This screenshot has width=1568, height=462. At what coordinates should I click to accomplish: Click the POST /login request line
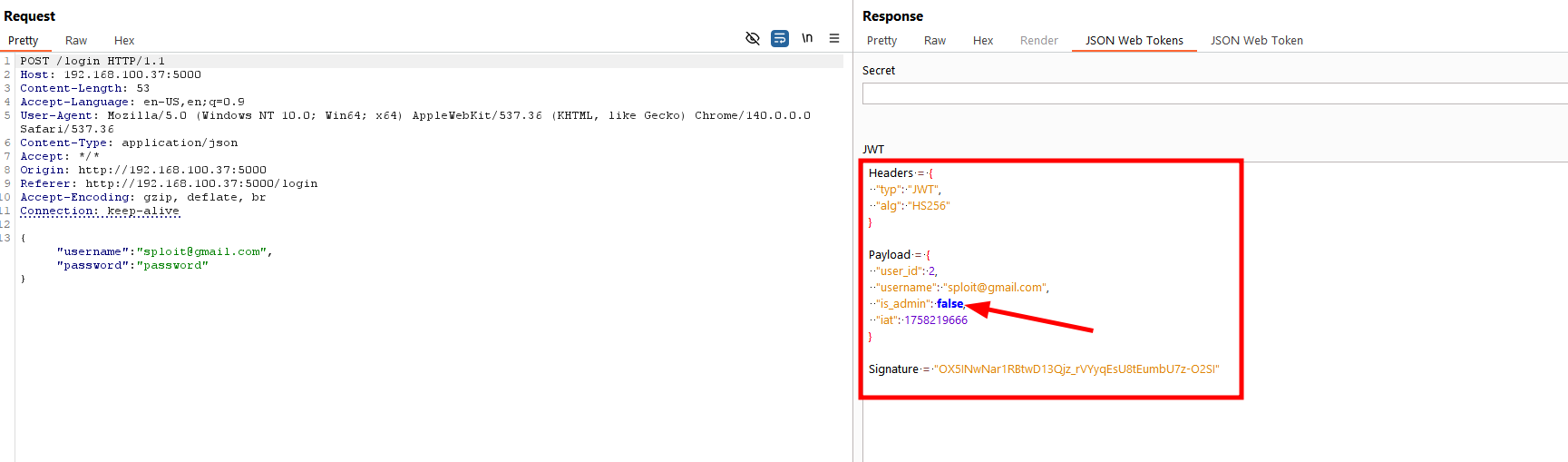tap(93, 61)
